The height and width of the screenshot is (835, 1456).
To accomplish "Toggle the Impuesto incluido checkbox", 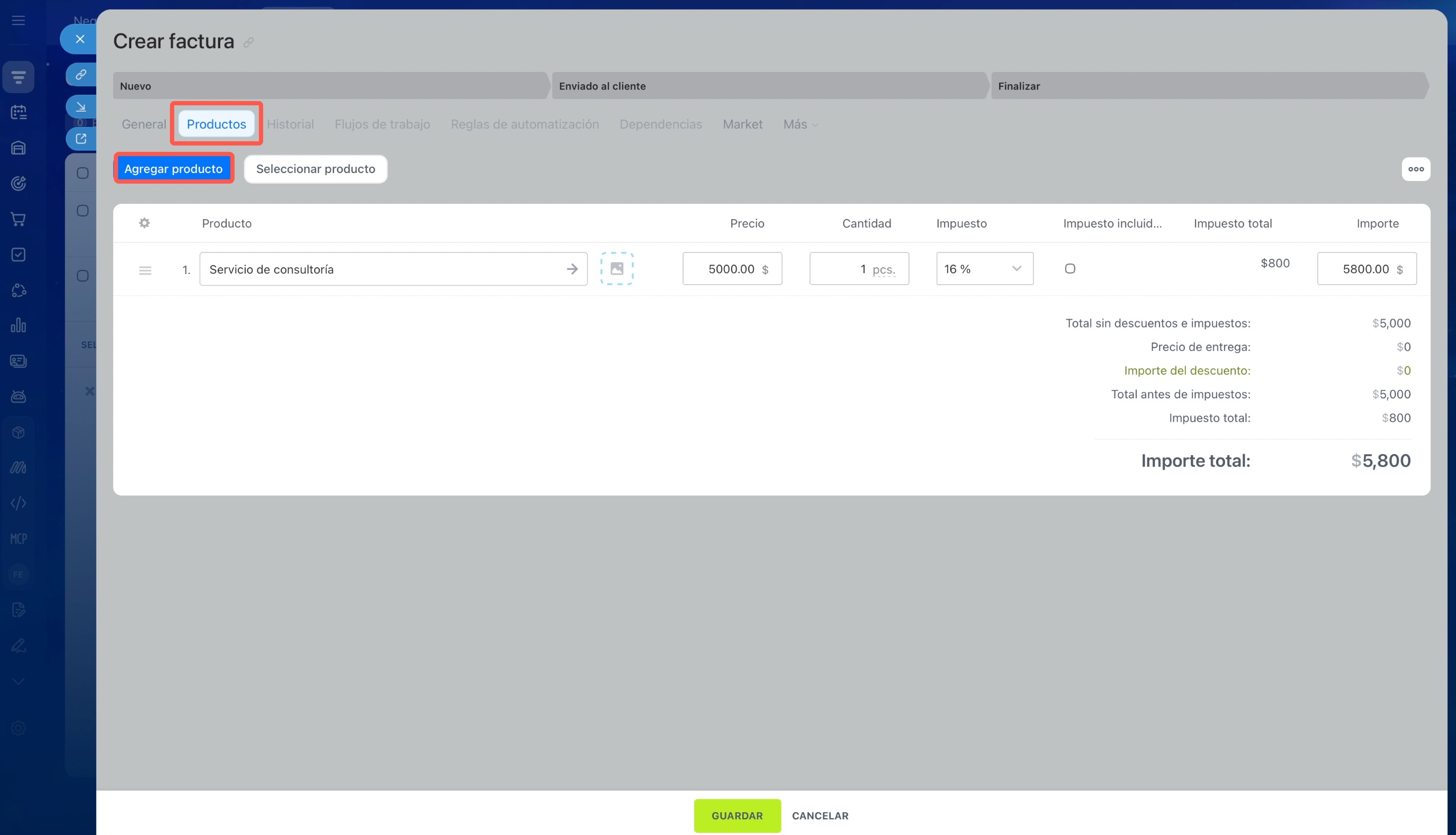I will coord(1070,268).
